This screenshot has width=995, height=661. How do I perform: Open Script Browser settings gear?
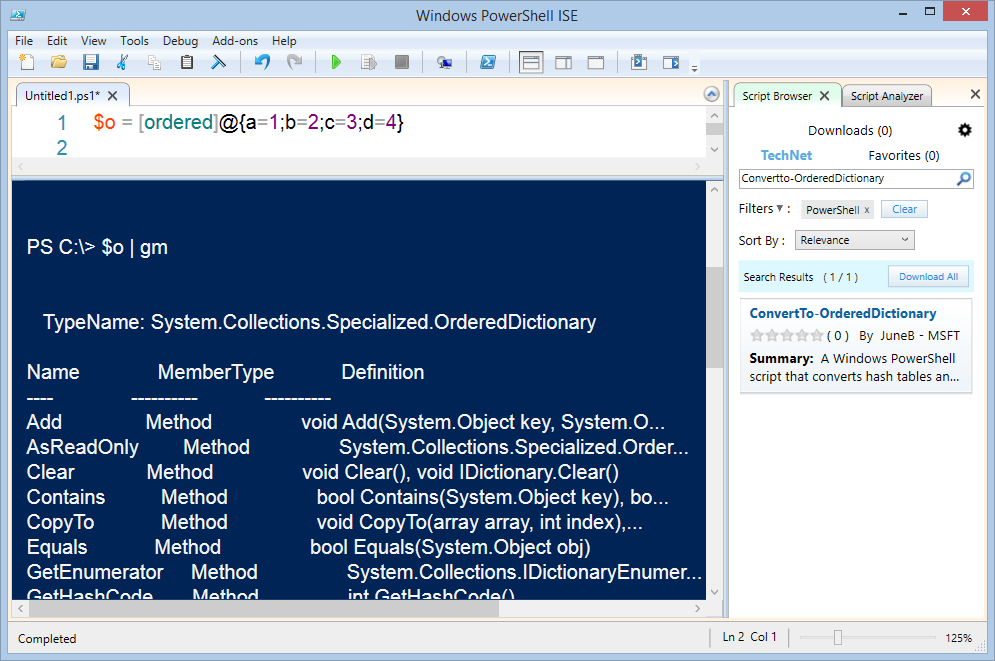click(x=965, y=130)
